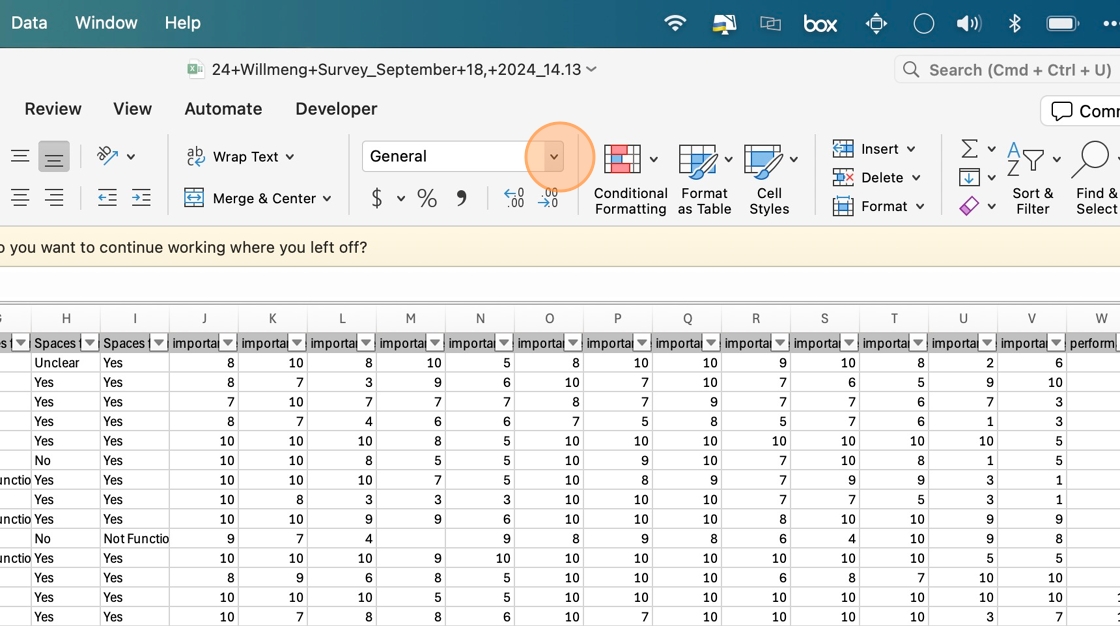This screenshot has height=626, width=1120.
Task: Apply Comma Style number format
Action: (461, 198)
